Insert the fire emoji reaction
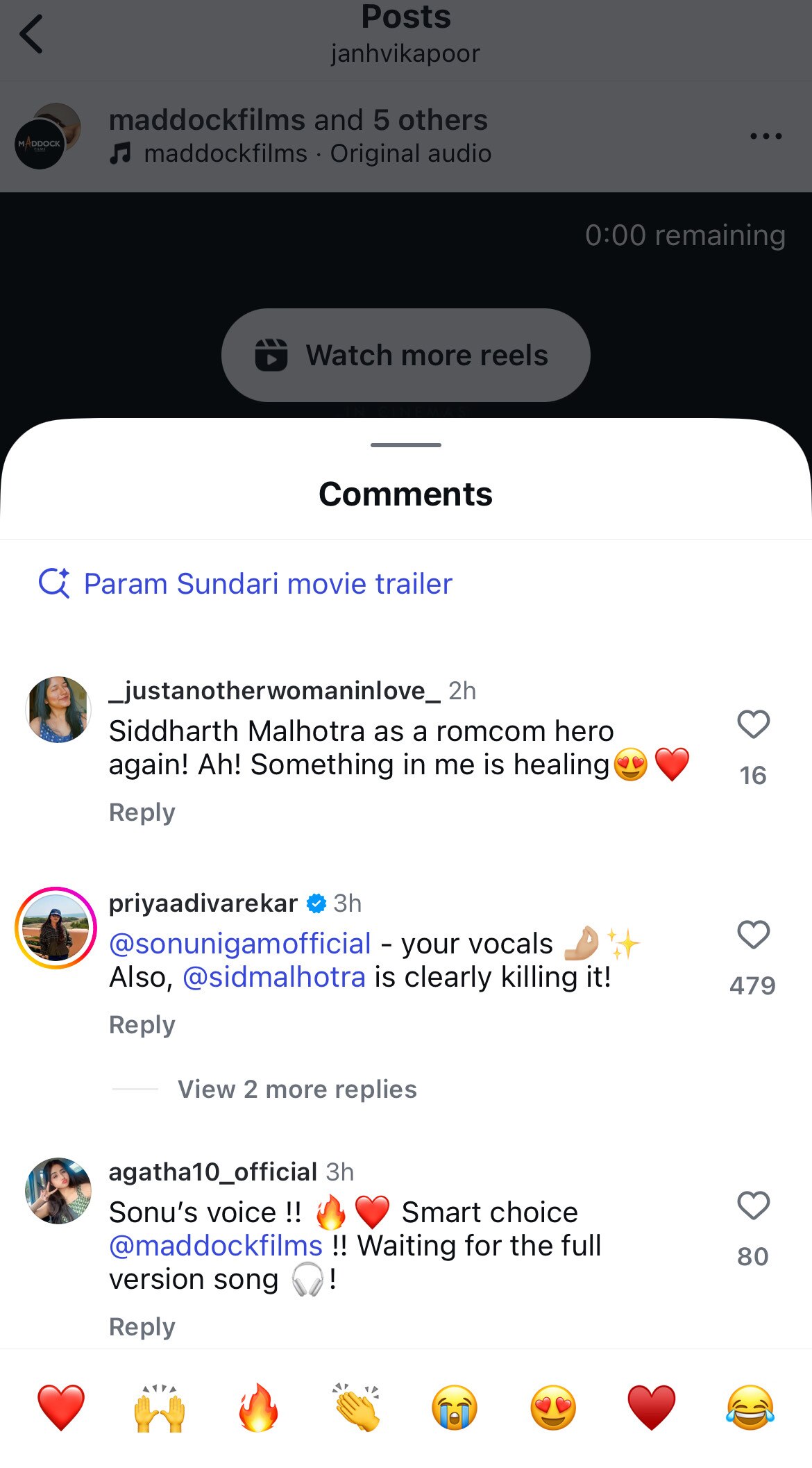Viewport: 812px width, 1468px height. click(258, 1408)
